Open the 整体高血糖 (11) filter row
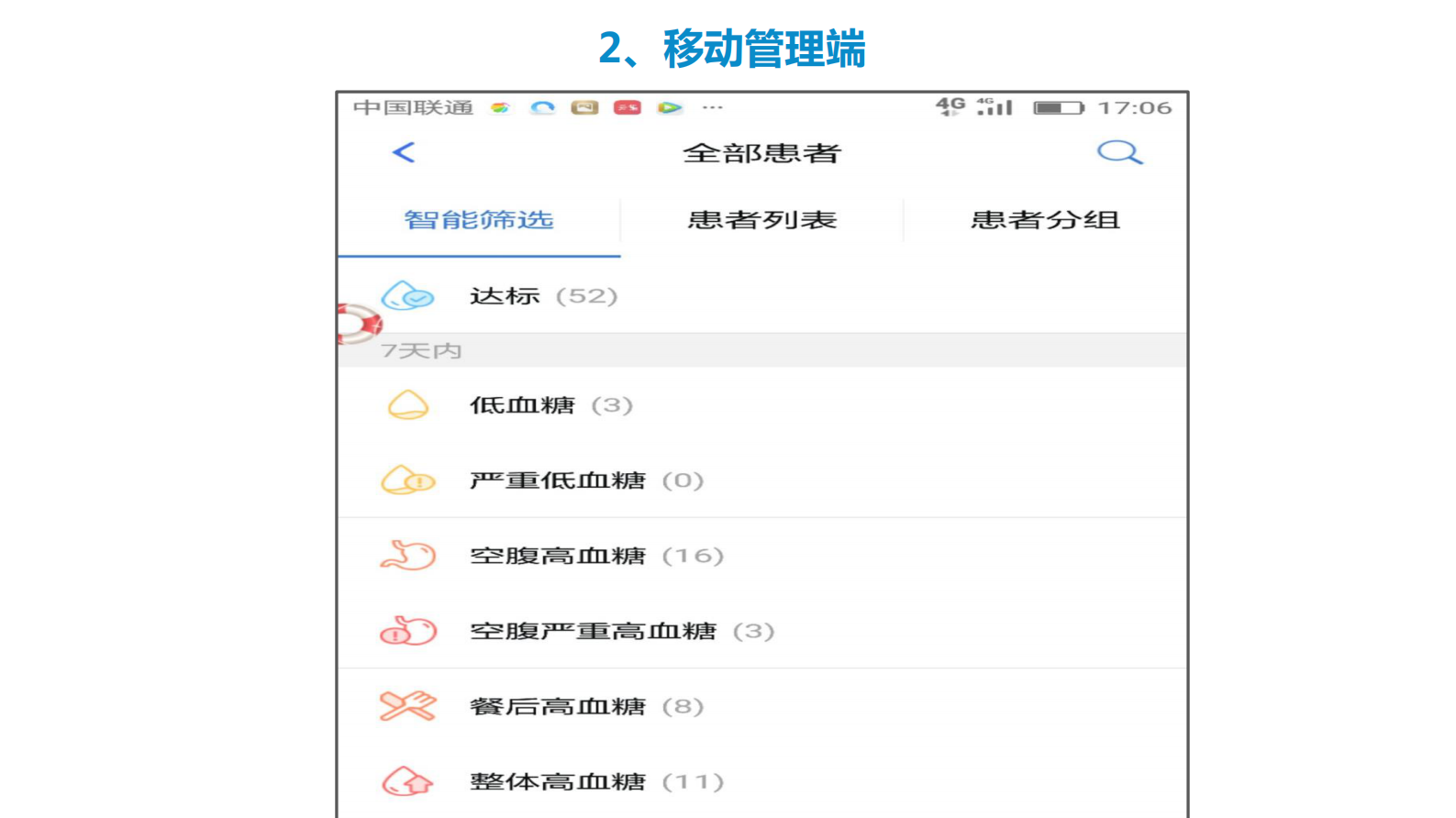This screenshot has width=1456, height=818. [762, 780]
